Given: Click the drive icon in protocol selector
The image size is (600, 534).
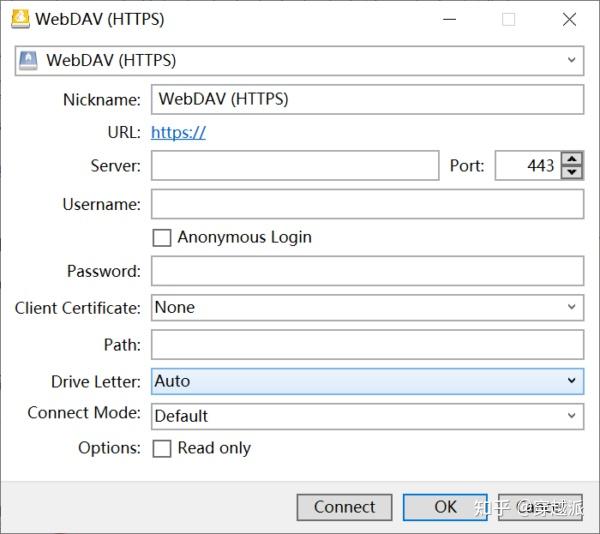Looking at the screenshot, I should (x=30, y=60).
